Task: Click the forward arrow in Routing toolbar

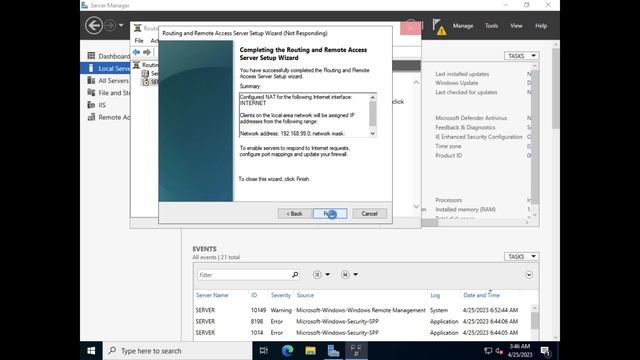Action: point(147,52)
